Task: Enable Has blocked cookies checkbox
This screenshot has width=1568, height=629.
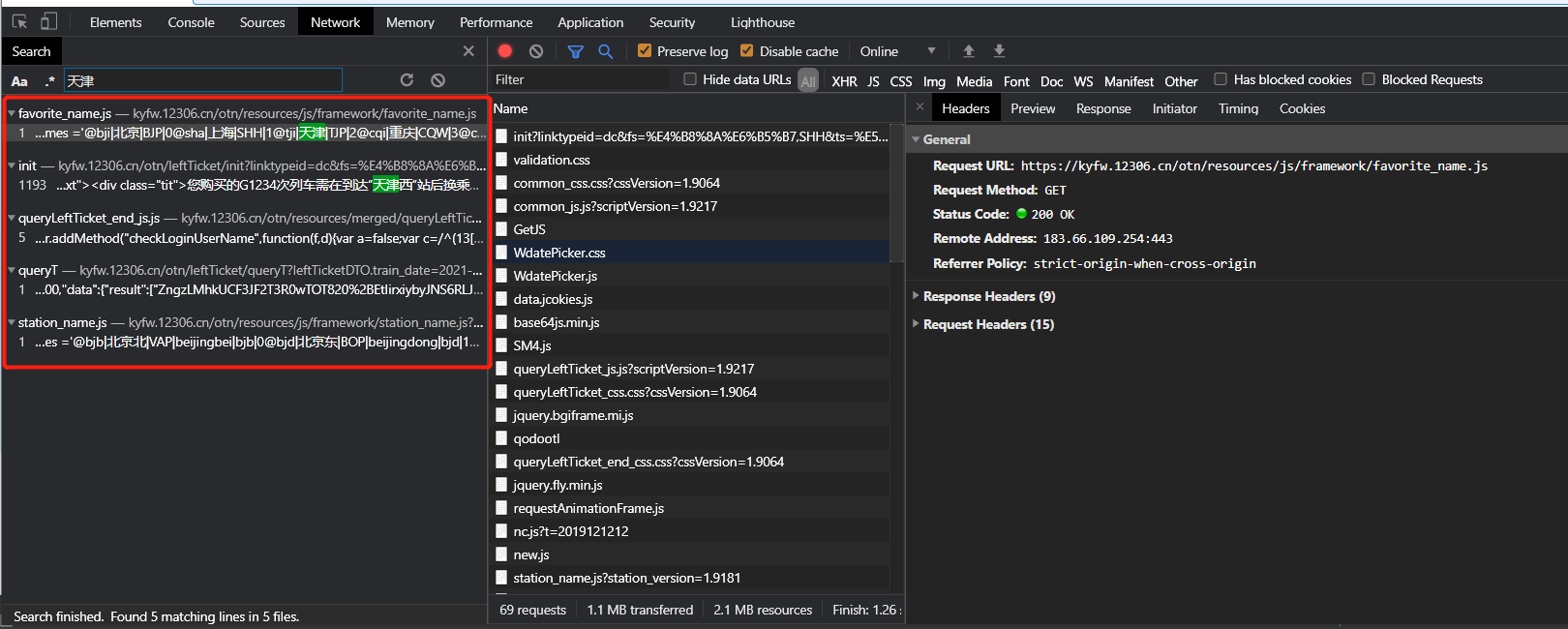Action: pos(1221,79)
